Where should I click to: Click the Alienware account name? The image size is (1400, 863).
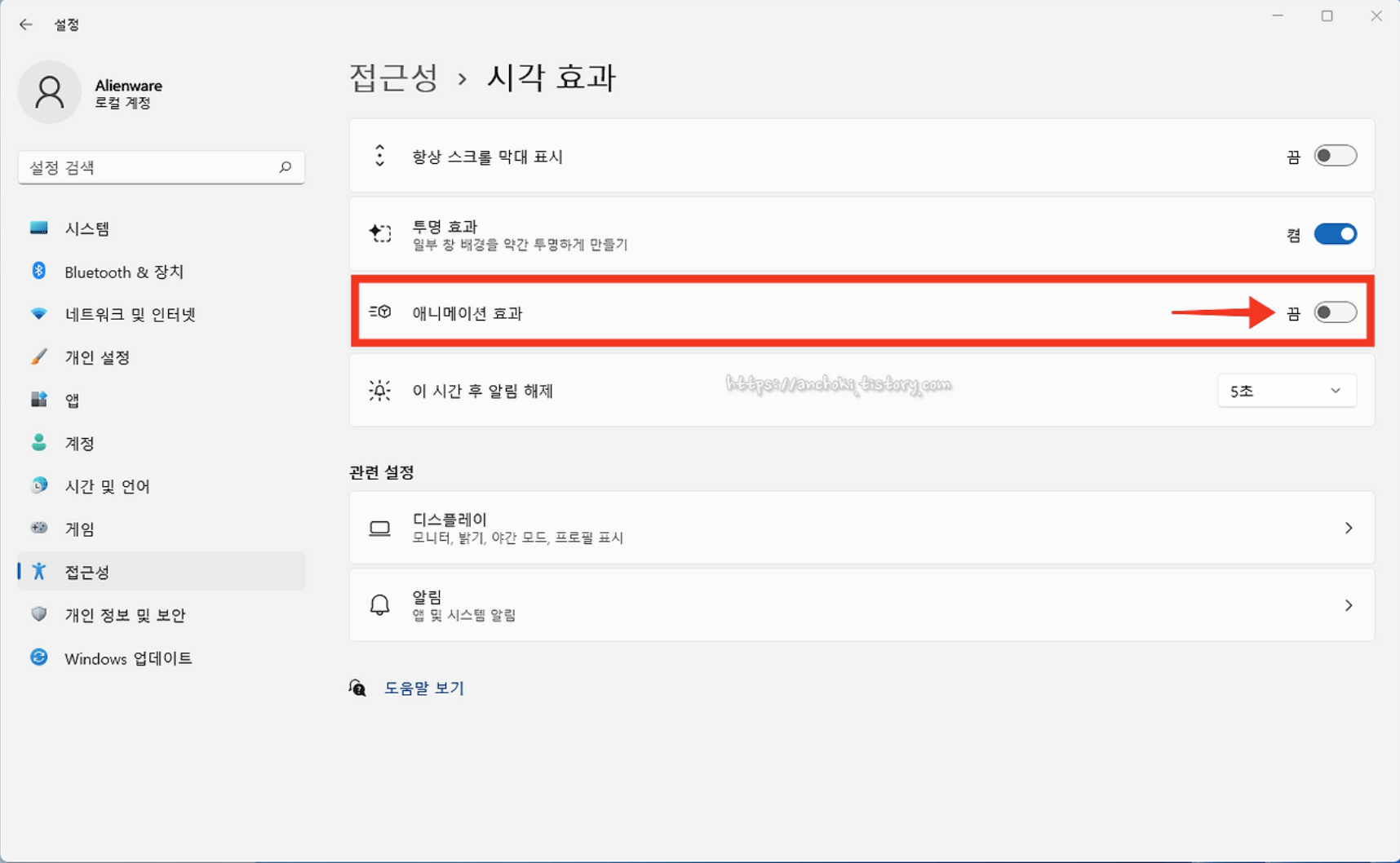[128, 85]
